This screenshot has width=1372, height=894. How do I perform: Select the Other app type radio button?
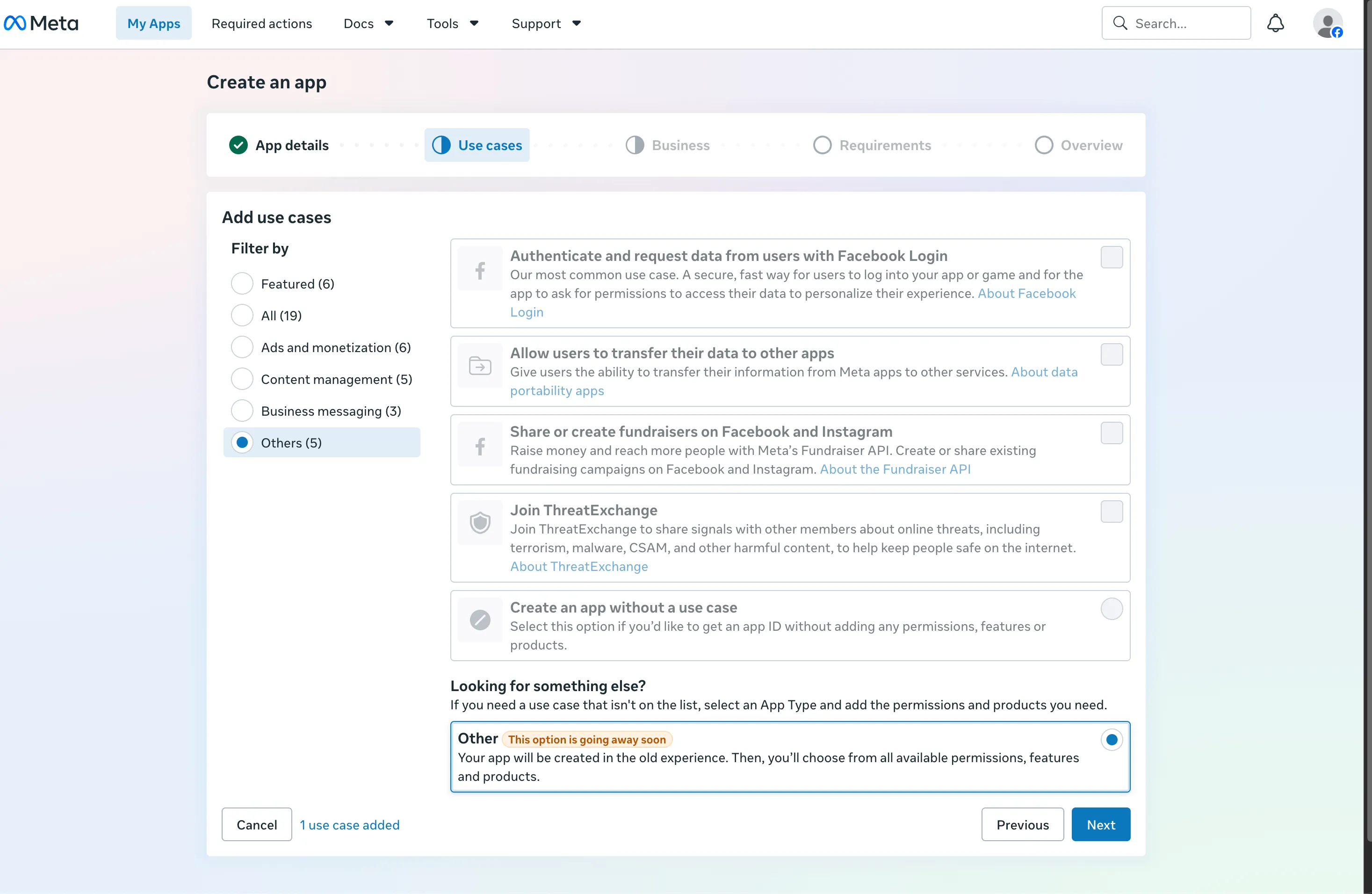(x=1112, y=740)
